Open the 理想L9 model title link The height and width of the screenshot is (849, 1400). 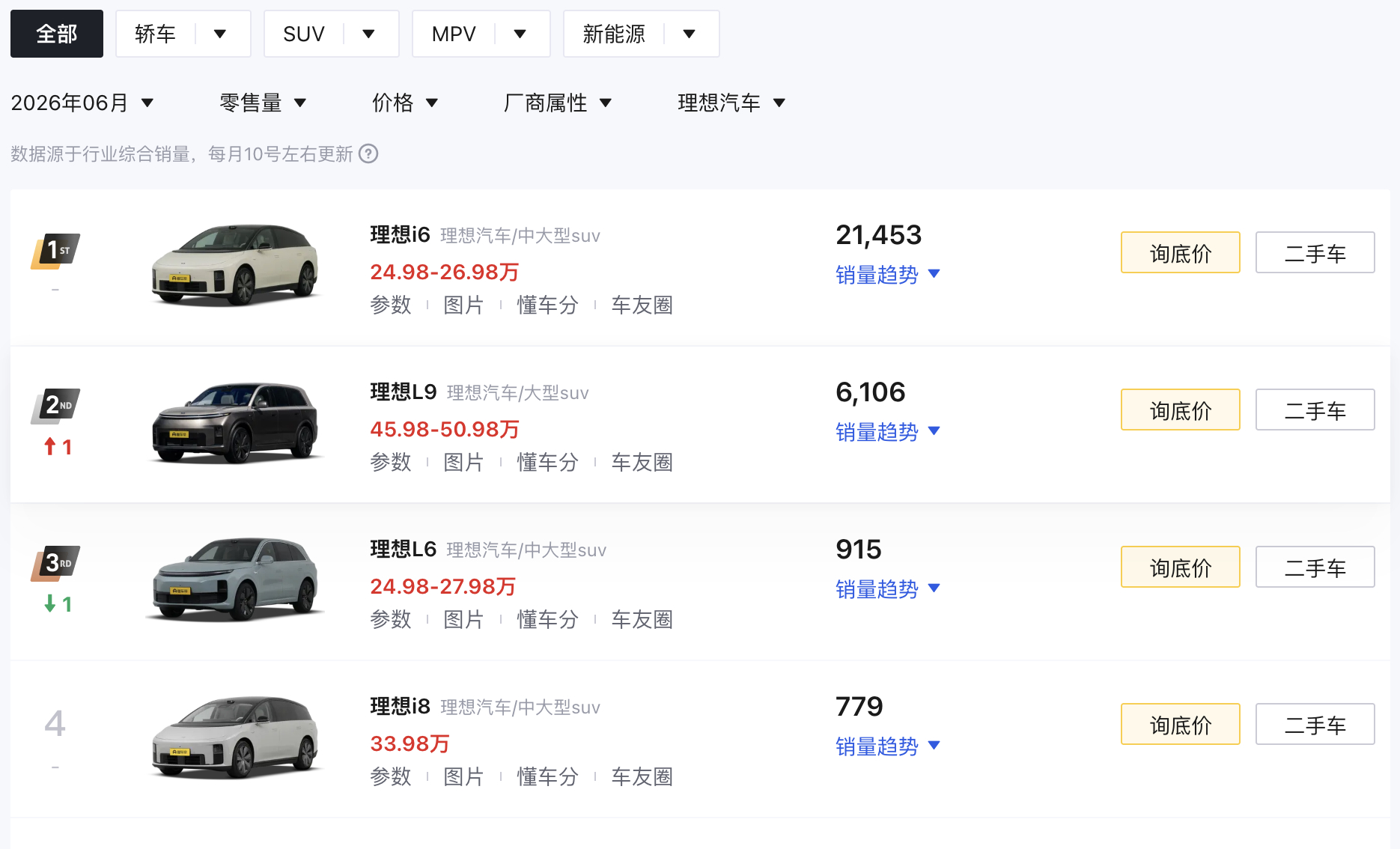[x=404, y=392]
